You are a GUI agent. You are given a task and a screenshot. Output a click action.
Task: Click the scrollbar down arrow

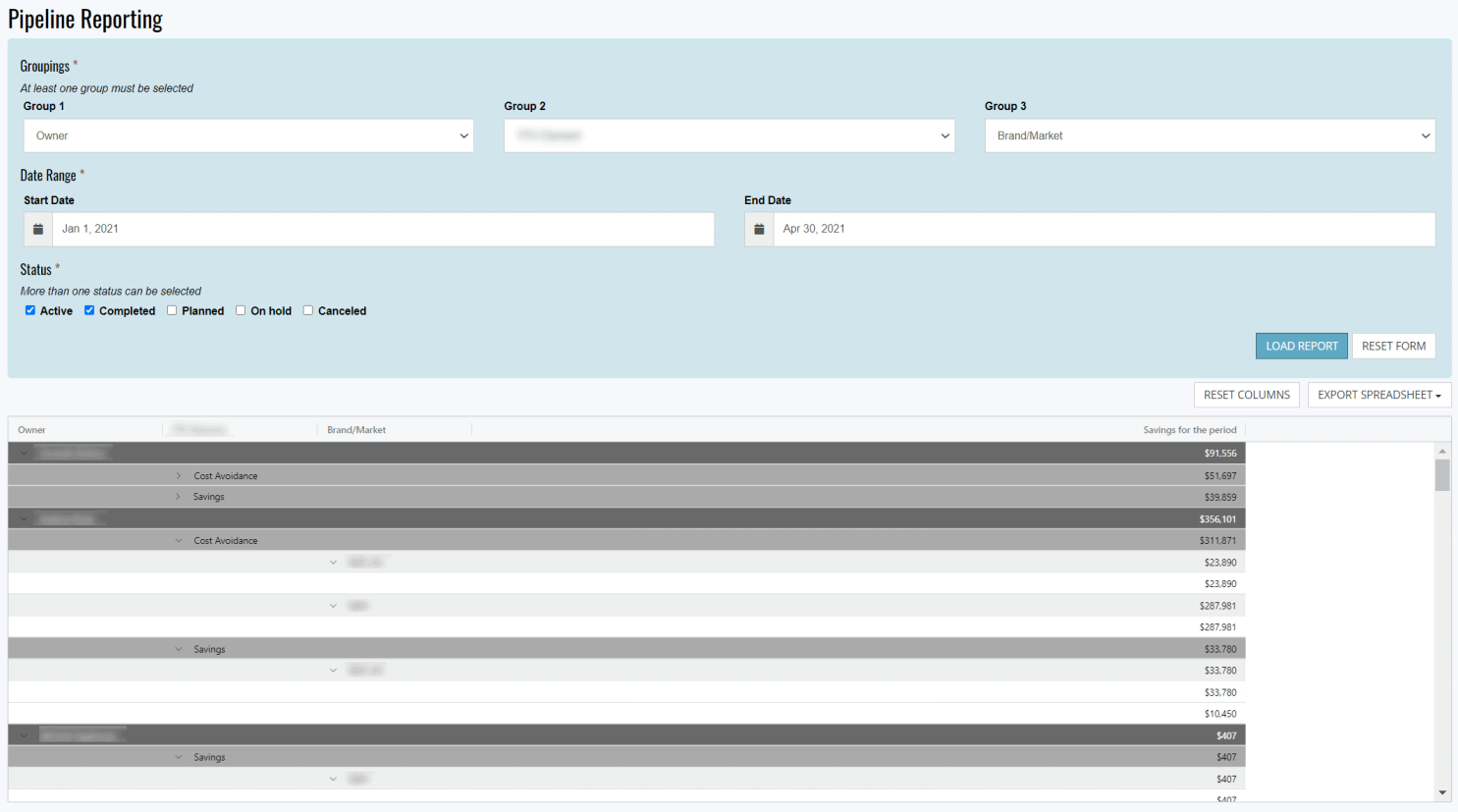1442,792
